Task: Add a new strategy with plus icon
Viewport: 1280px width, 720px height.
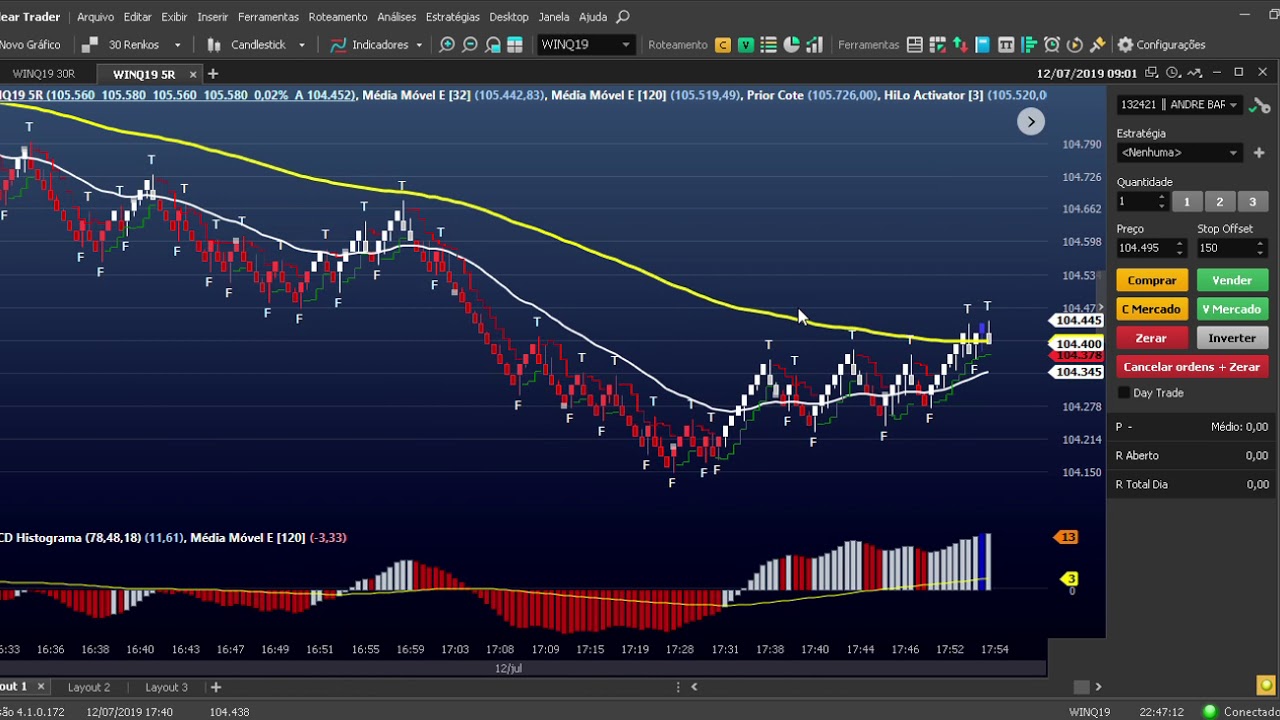Action: coord(1259,153)
